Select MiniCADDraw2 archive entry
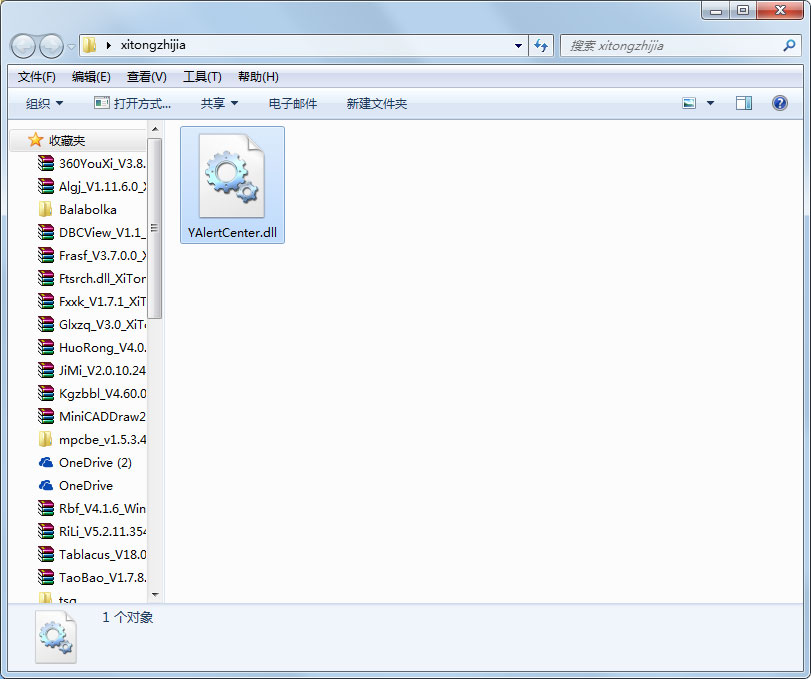Image resolution: width=811 pixels, height=679 pixels. 91,416
